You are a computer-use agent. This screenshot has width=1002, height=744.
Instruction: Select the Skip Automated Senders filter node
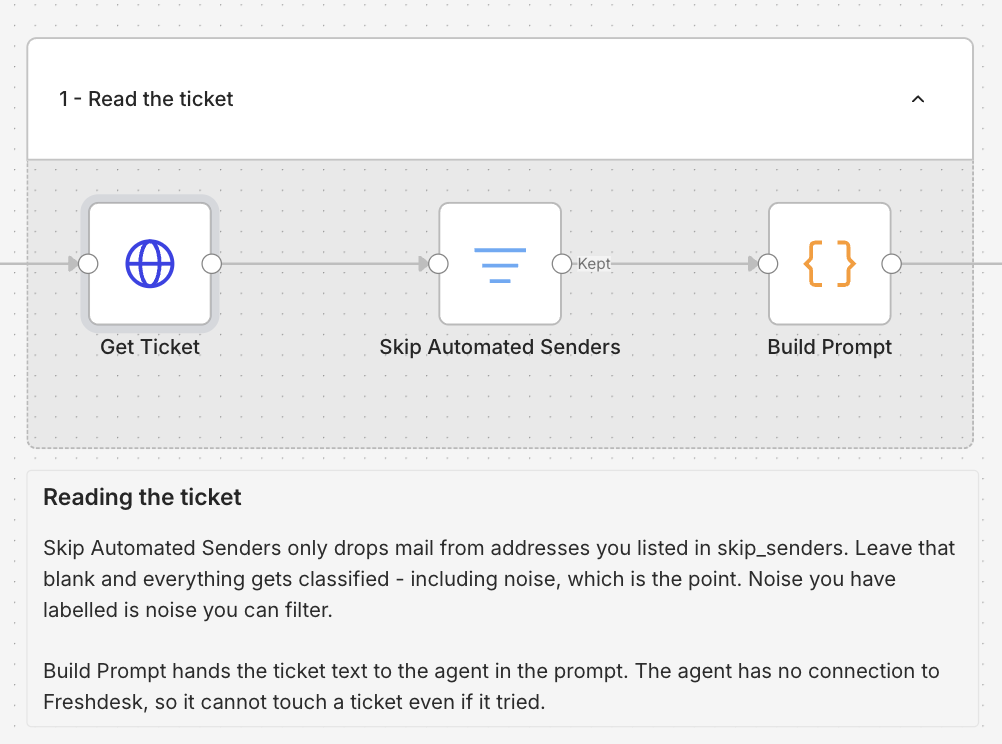(x=500, y=263)
